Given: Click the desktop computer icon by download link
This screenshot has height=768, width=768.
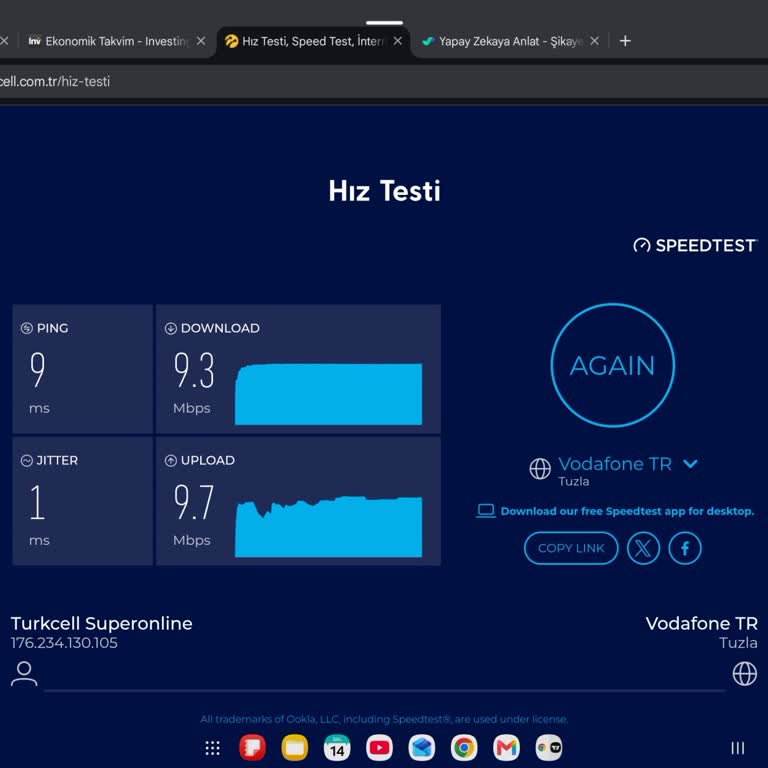Looking at the screenshot, I should (x=486, y=511).
